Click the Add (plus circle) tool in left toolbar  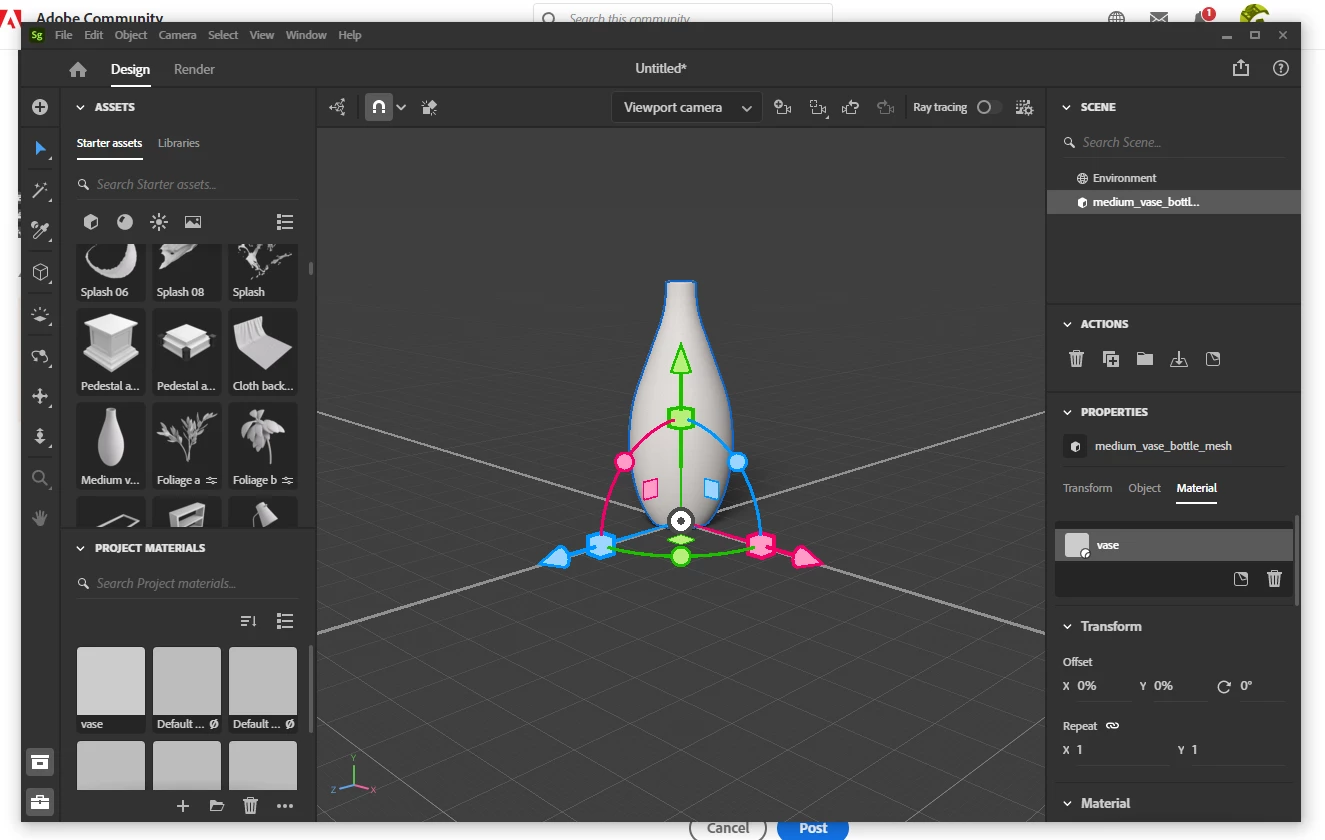click(x=40, y=107)
